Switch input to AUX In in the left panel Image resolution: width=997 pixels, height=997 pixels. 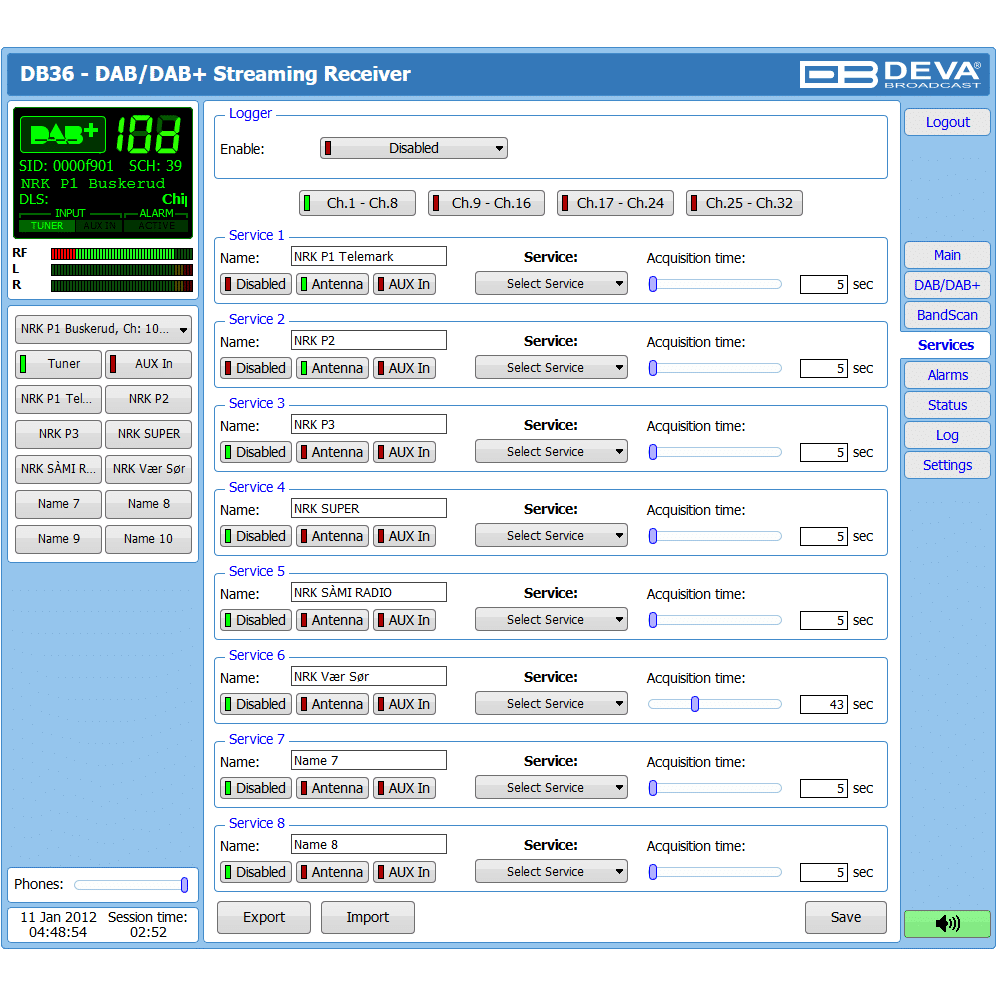pos(148,364)
